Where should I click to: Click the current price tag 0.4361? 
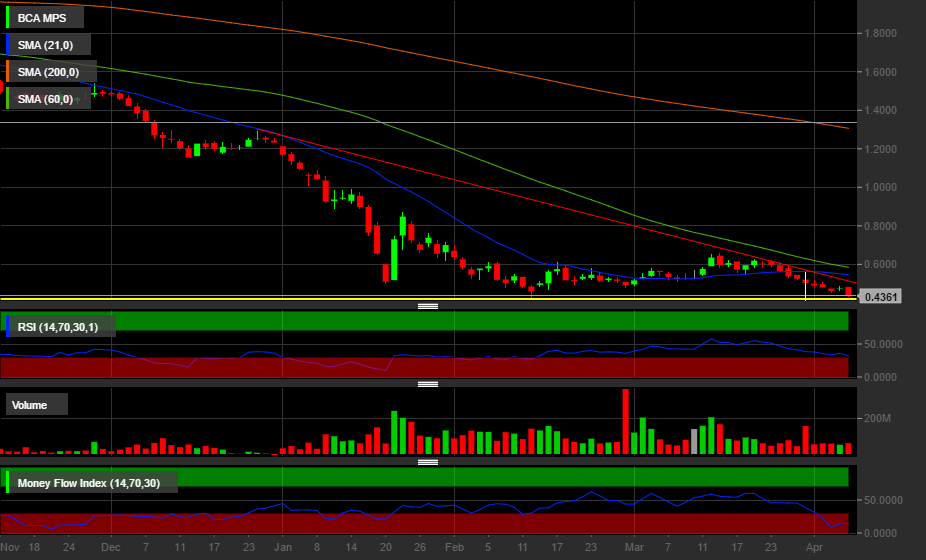880,297
